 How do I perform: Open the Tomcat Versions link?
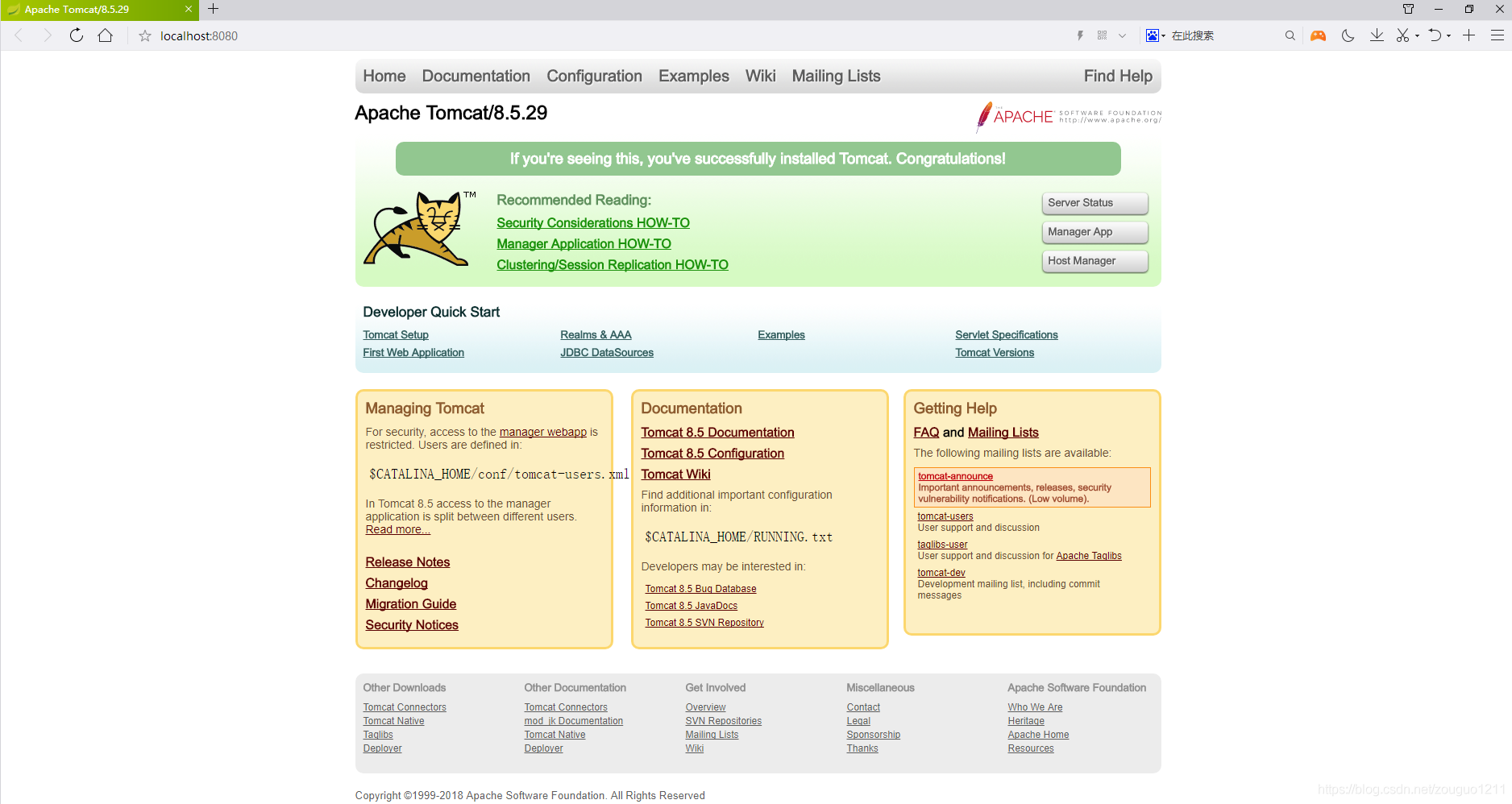coord(995,353)
